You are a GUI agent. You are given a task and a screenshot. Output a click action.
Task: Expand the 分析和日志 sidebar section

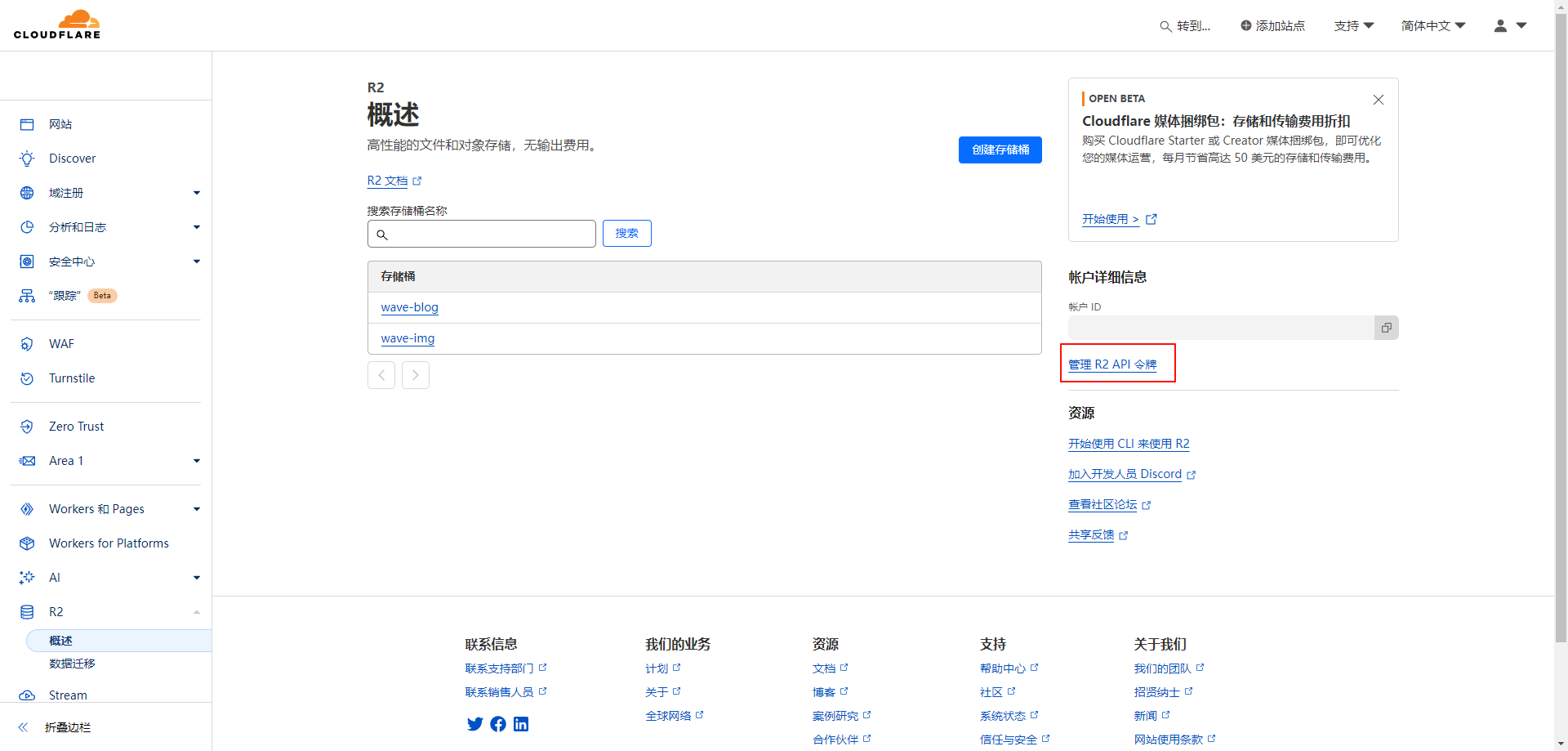coord(197,227)
